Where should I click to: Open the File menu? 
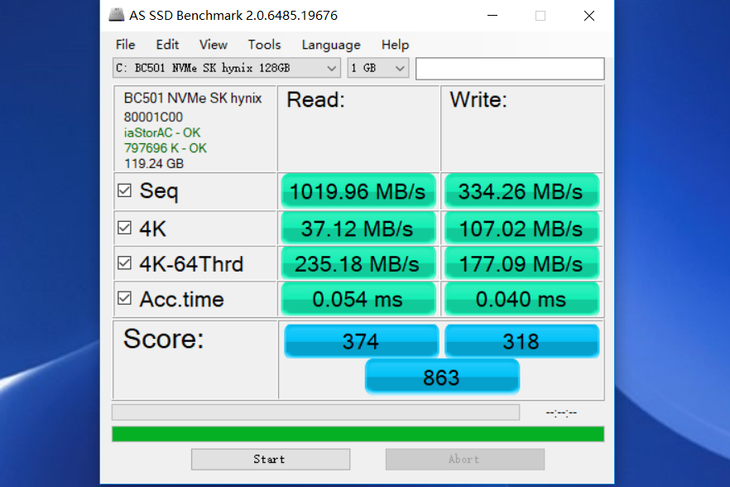(x=125, y=45)
